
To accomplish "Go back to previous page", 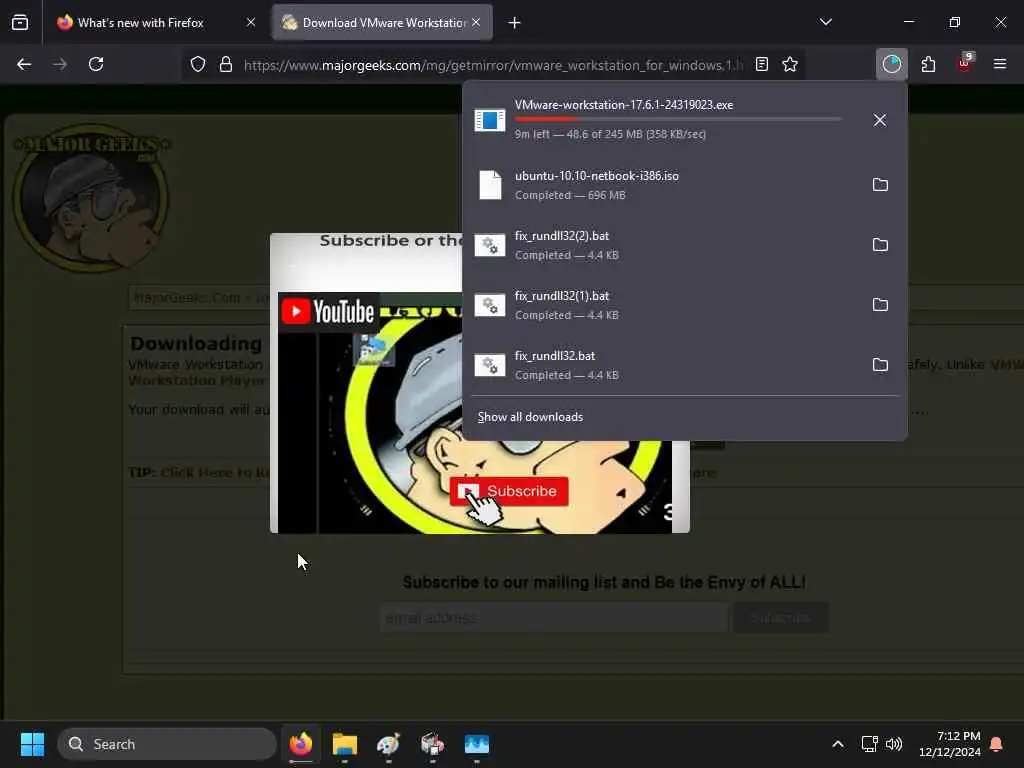I will (24, 64).
